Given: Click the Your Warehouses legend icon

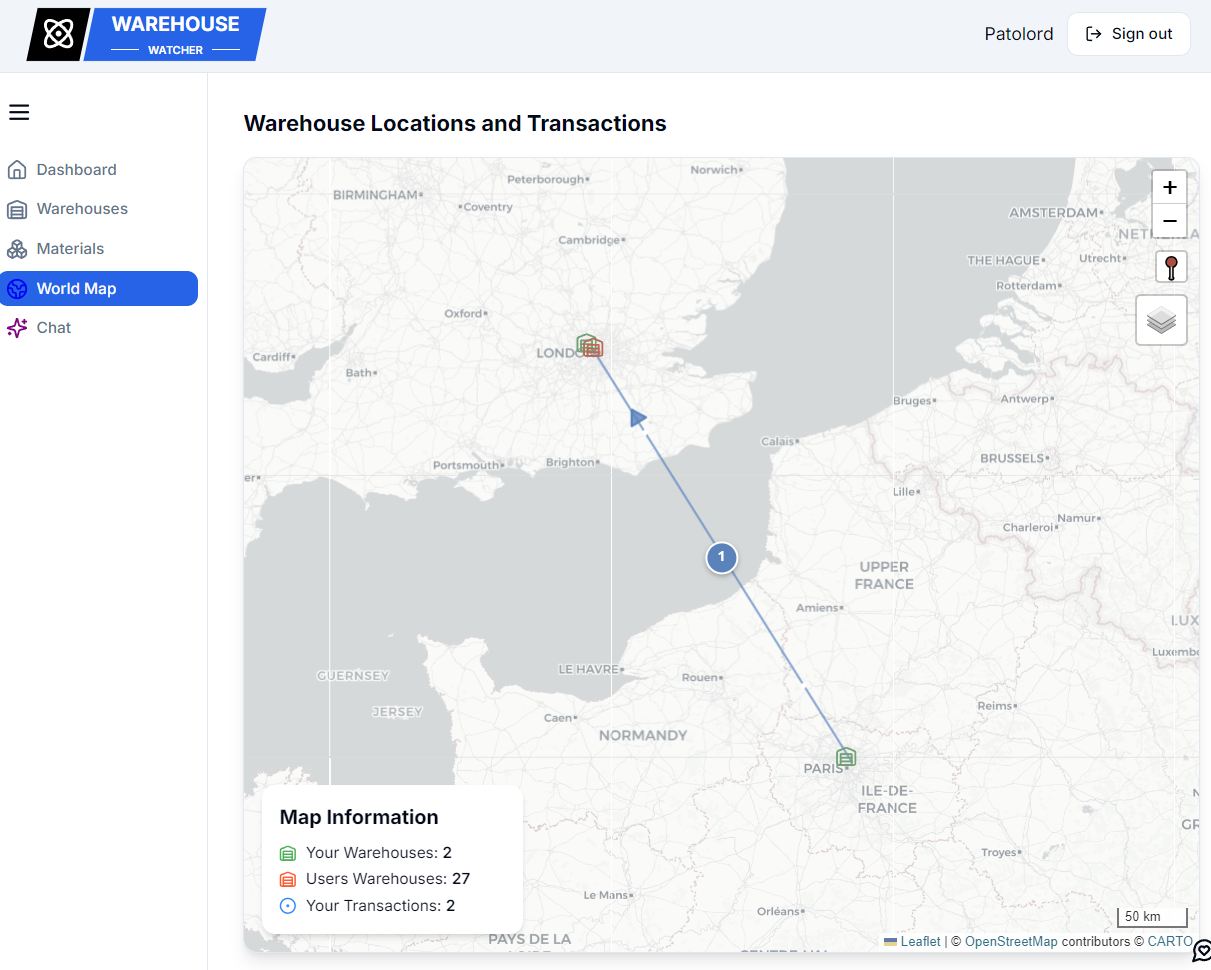Looking at the screenshot, I should 287,852.
